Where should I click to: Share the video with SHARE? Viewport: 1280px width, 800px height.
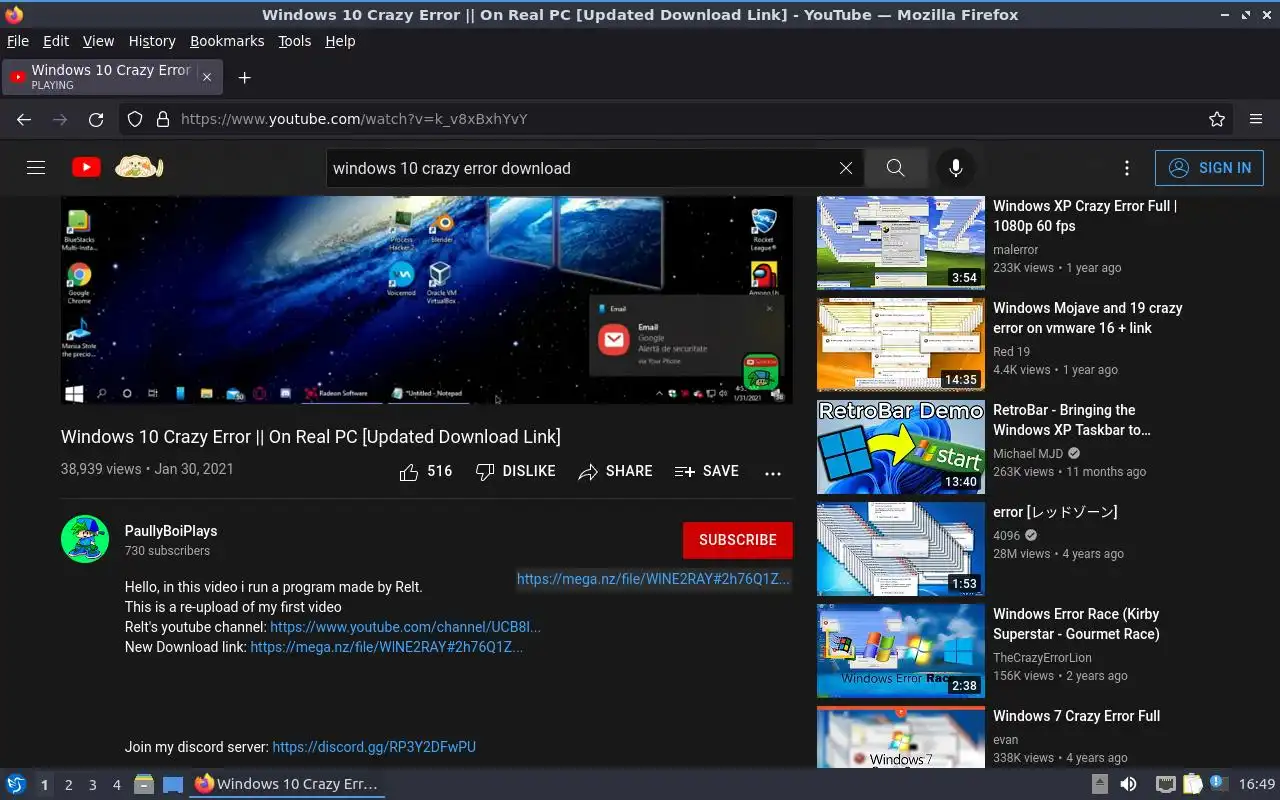615,471
